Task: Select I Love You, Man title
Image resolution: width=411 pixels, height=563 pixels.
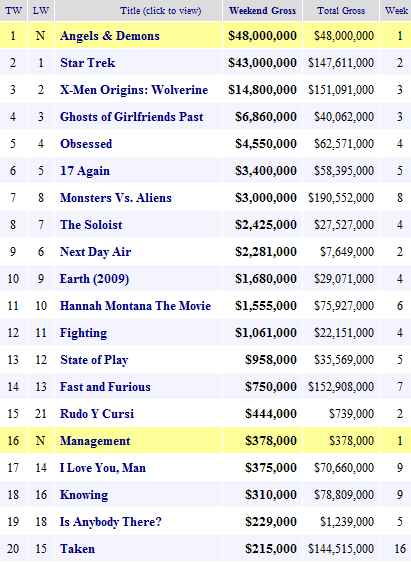Action: [103, 468]
